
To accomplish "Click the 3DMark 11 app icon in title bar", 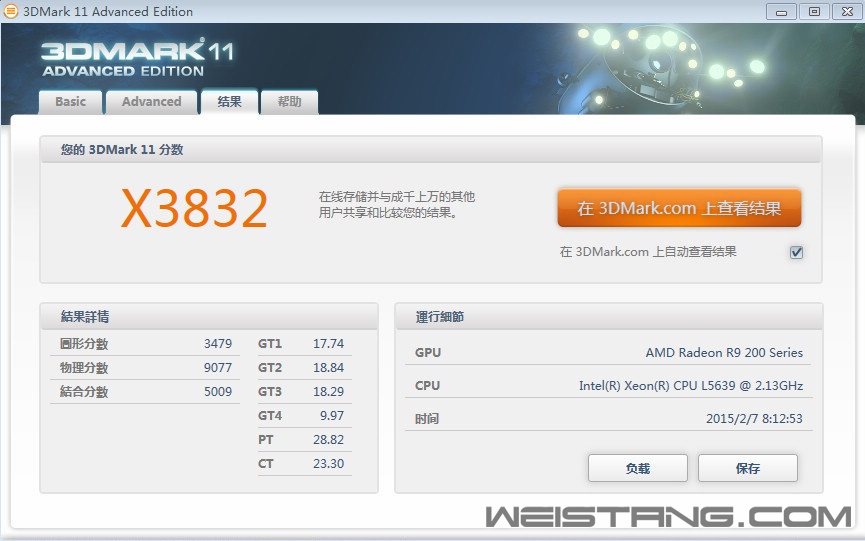I will [x=10, y=11].
